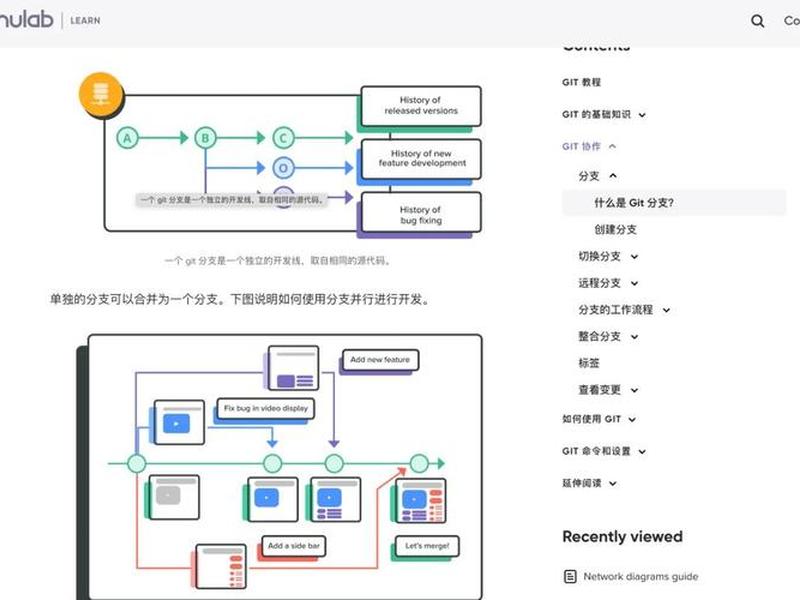The width and height of the screenshot is (800, 600).
Task: Click History of new feature development label
Action: 421,159
